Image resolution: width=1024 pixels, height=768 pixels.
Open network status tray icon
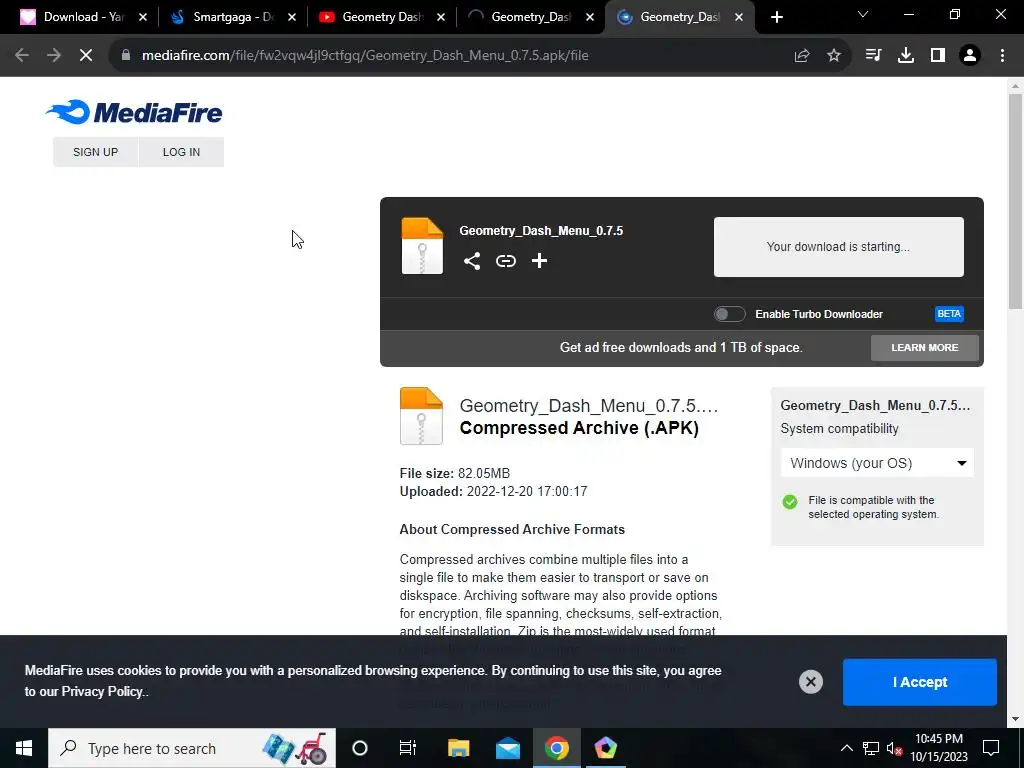(x=871, y=748)
